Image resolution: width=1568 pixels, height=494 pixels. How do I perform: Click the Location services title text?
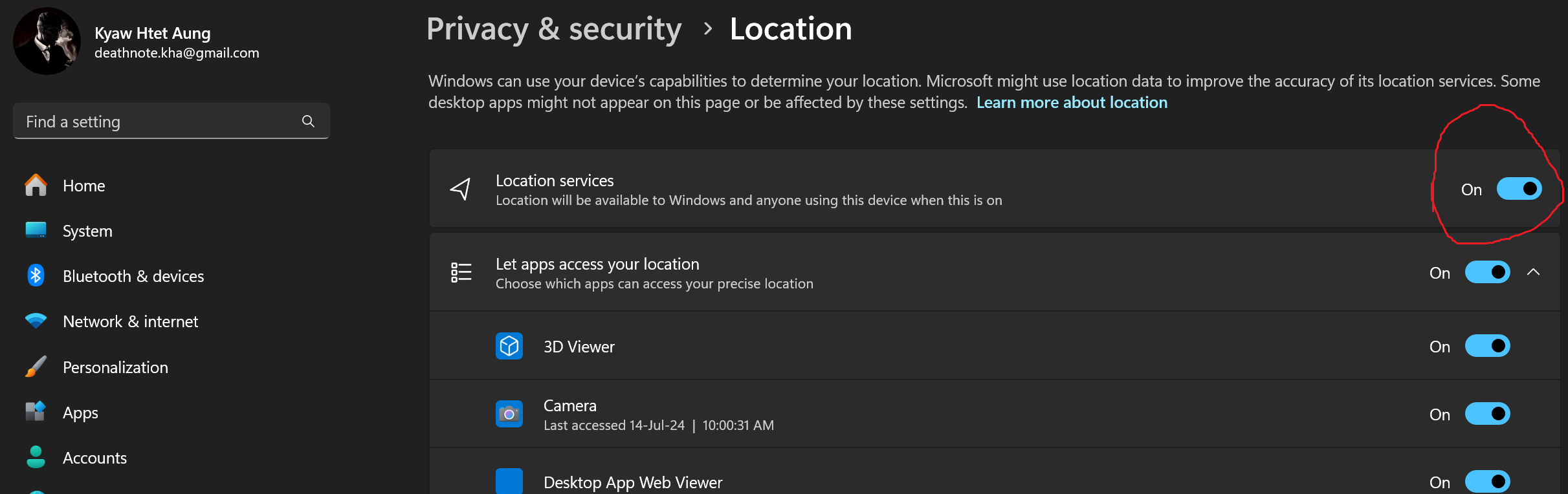[555, 180]
